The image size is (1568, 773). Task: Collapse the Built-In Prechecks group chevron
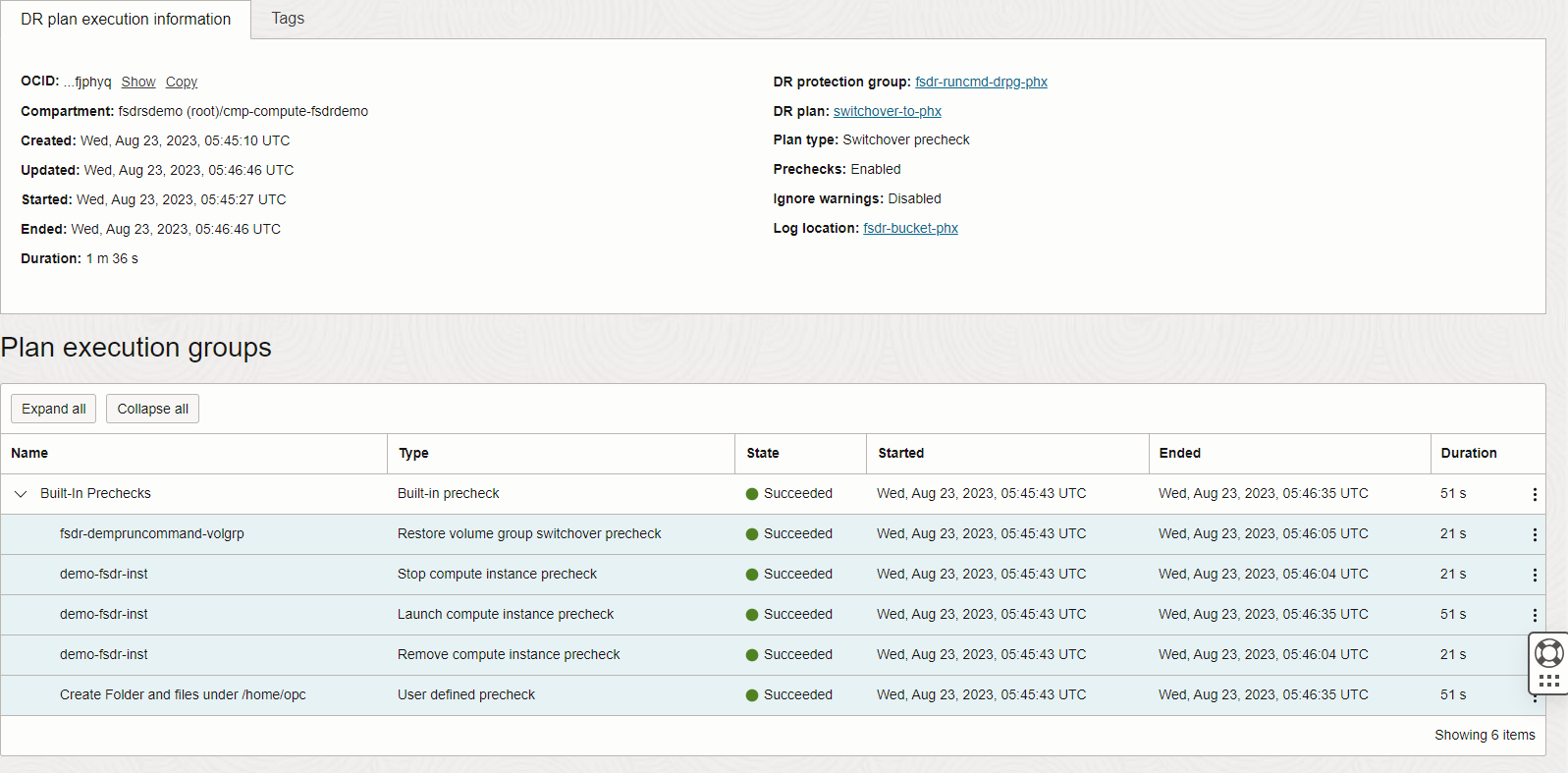[x=21, y=494]
